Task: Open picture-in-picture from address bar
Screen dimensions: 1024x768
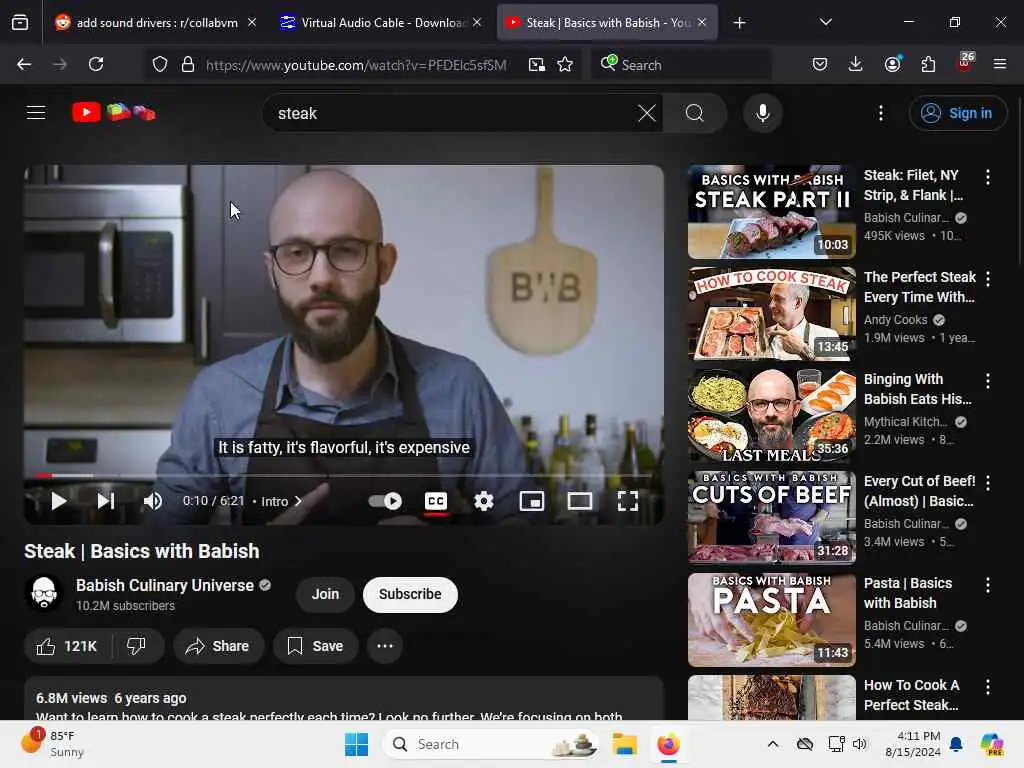Action: pyautogui.click(x=537, y=65)
